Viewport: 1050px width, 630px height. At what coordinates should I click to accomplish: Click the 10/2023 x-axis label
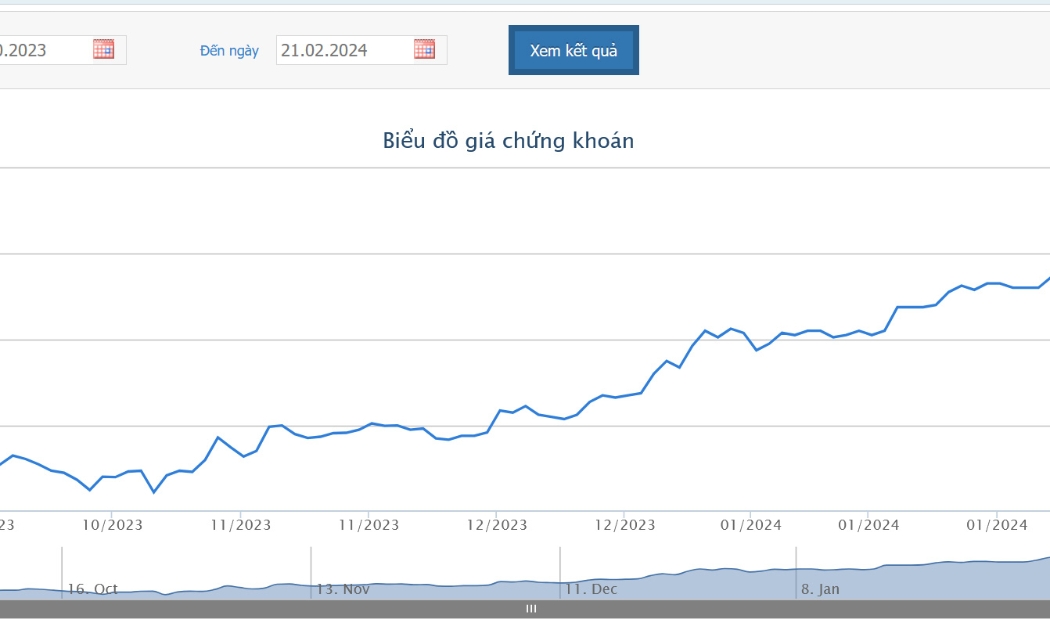pyautogui.click(x=112, y=526)
